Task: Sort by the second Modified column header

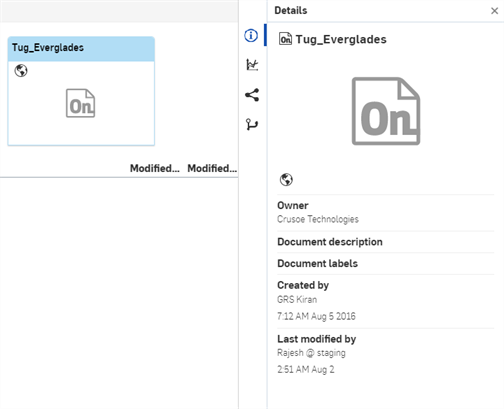Action: (x=212, y=168)
